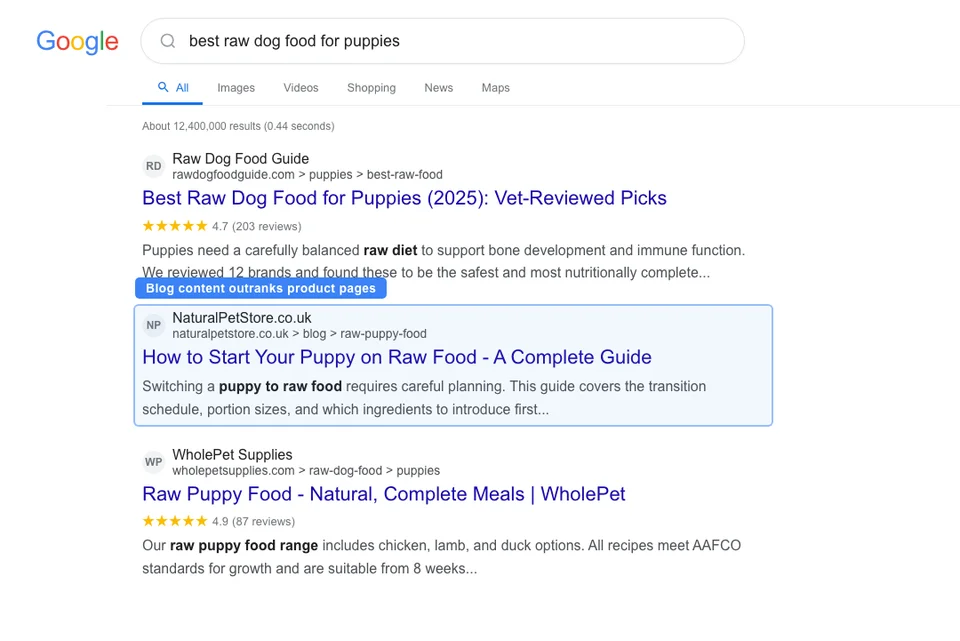
Task: Click the blue search icon beside All tab
Action: [161, 87]
